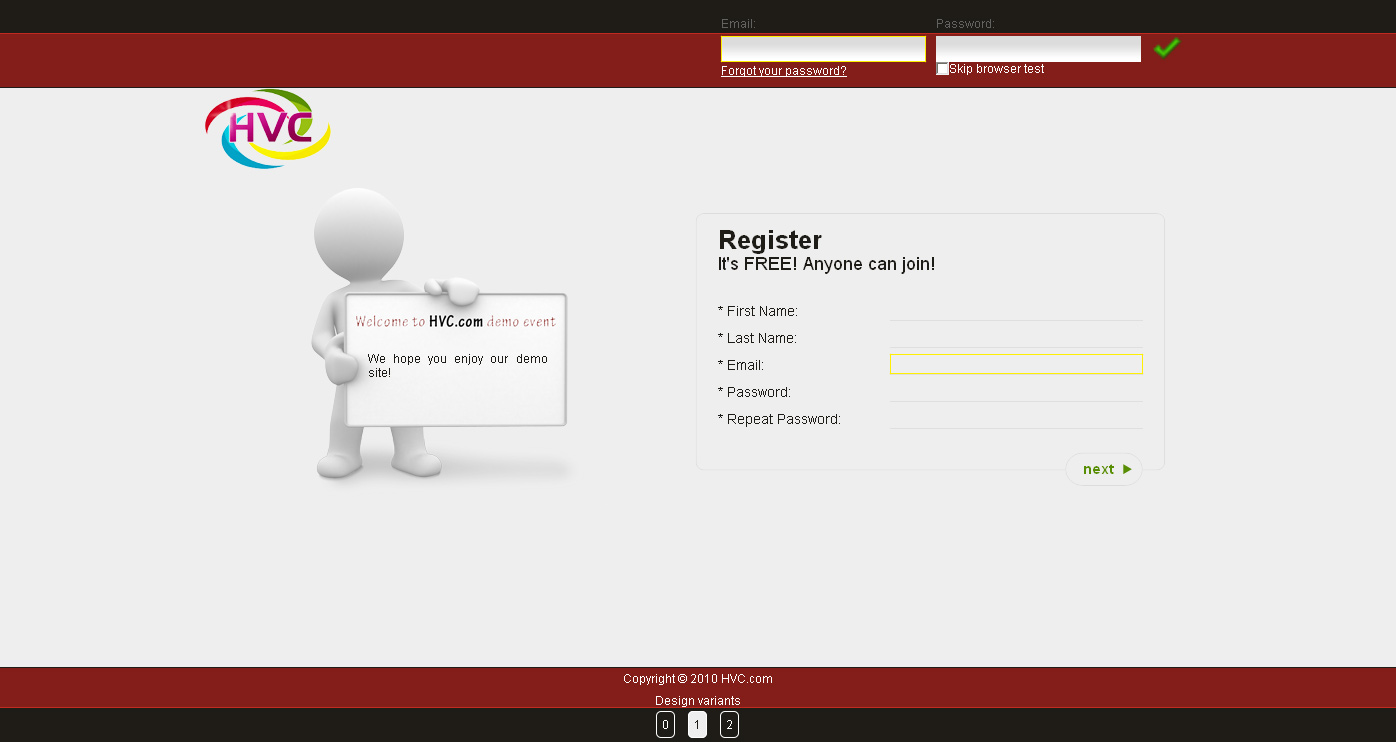Click the 'Copyright © 2010 HVC.com' footer text
Image resolution: width=1396 pixels, height=742 pixels.
tap(698, 679)
